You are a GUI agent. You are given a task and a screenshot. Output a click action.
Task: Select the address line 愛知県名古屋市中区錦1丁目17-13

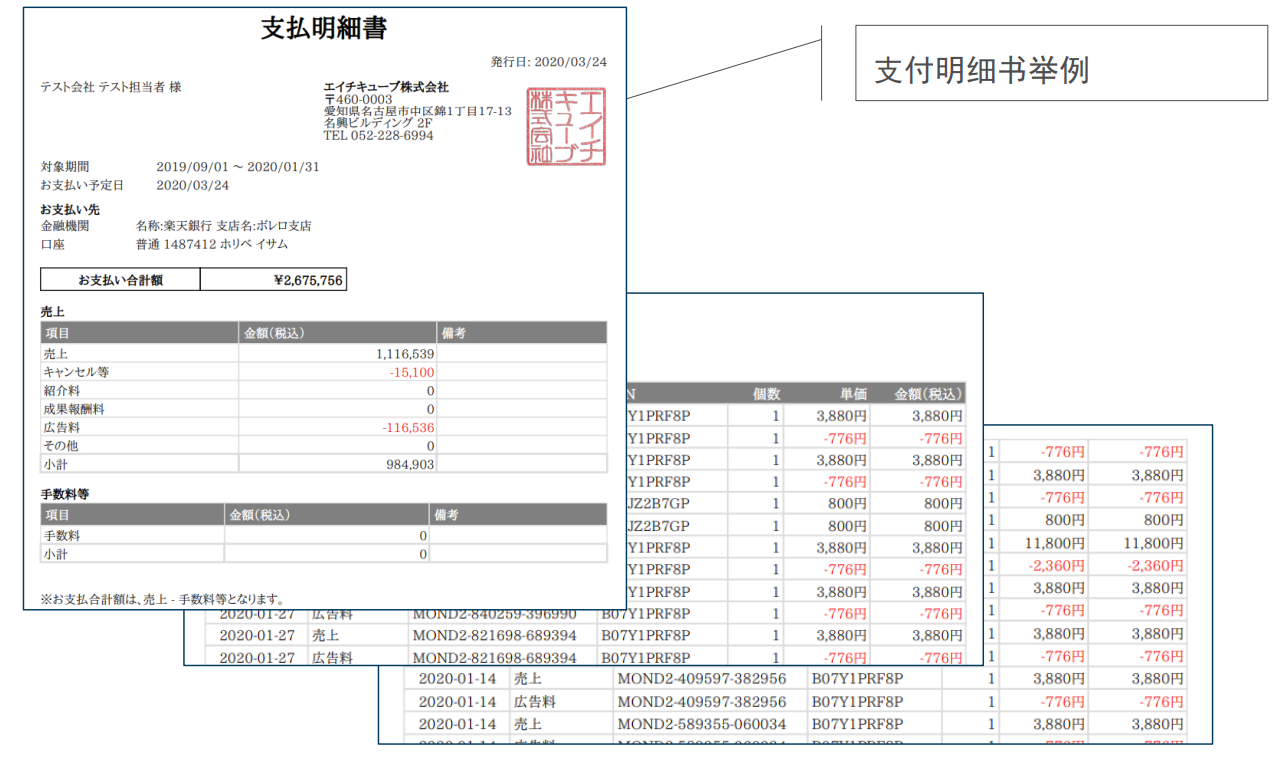coord(417,112)
